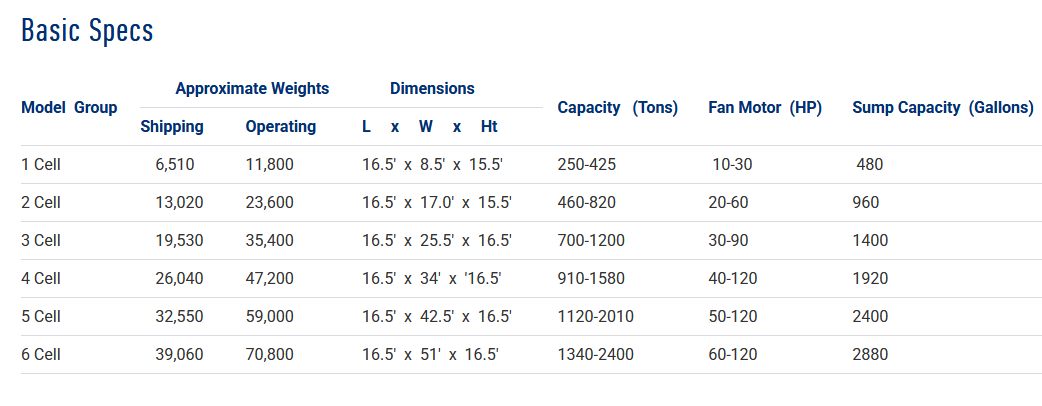
Task: Select operating weight 47,200
Action: click(x=269, y=278)
